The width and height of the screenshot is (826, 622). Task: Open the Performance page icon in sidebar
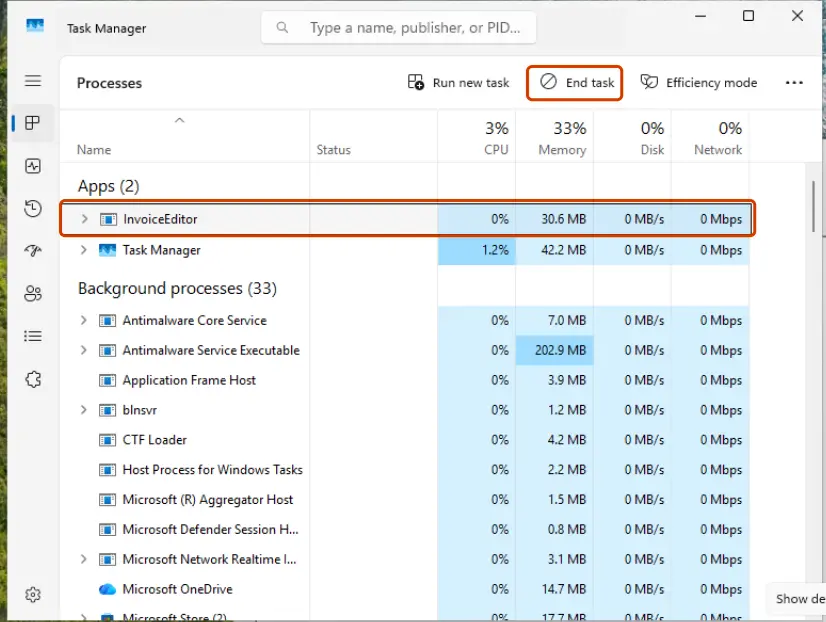click(x=33, y=166)
